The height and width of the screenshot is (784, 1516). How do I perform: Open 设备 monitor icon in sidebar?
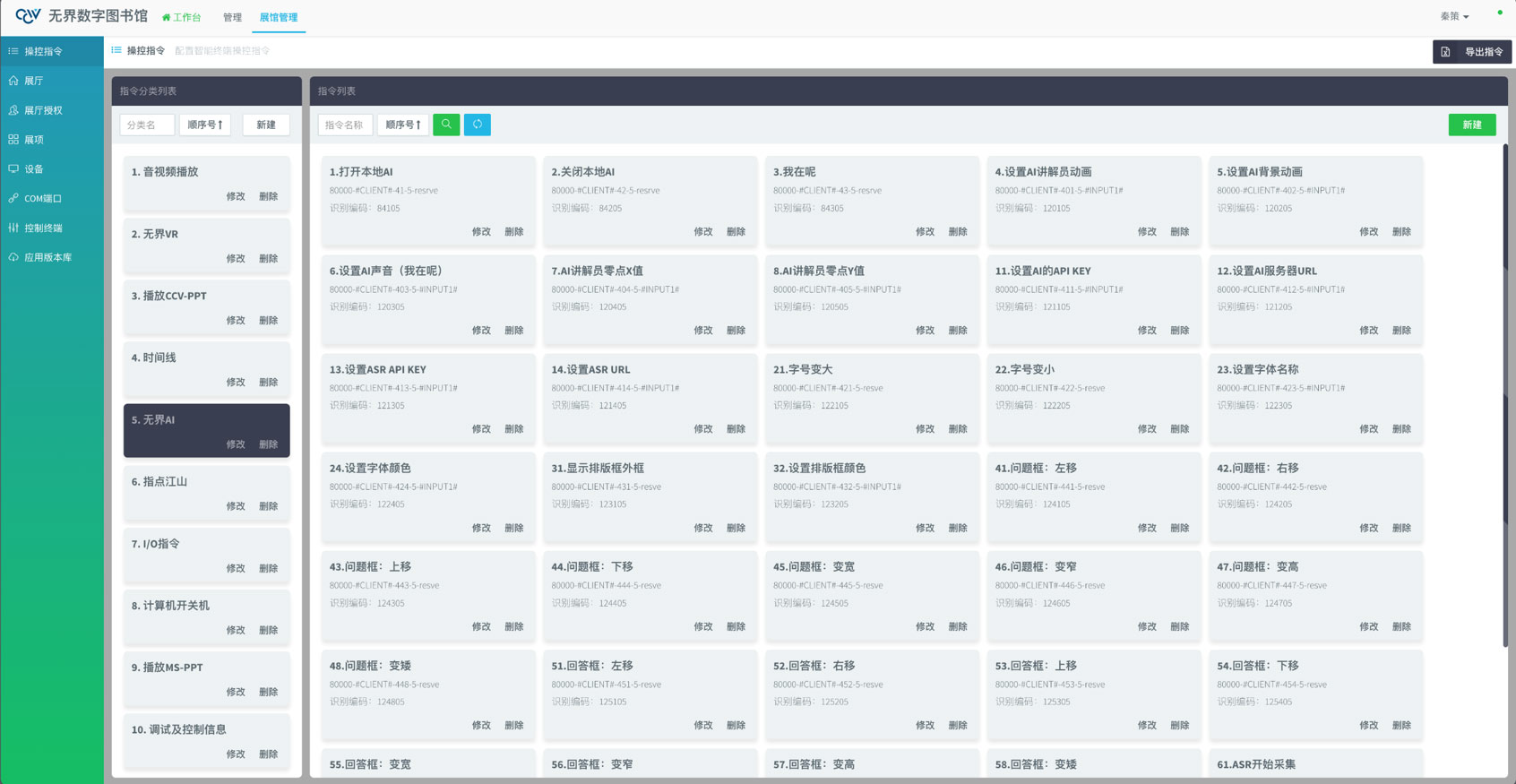click(13, 168)
